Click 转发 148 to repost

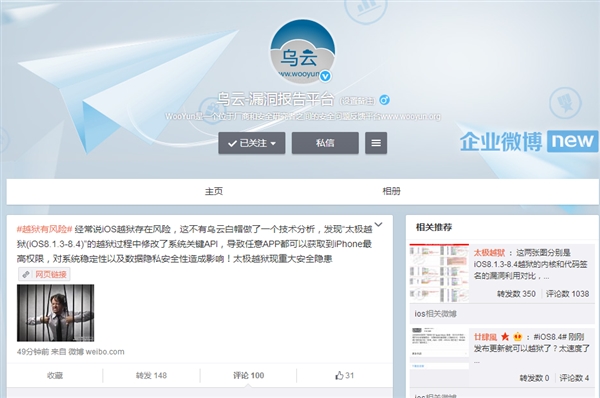(x=151, y=376)
